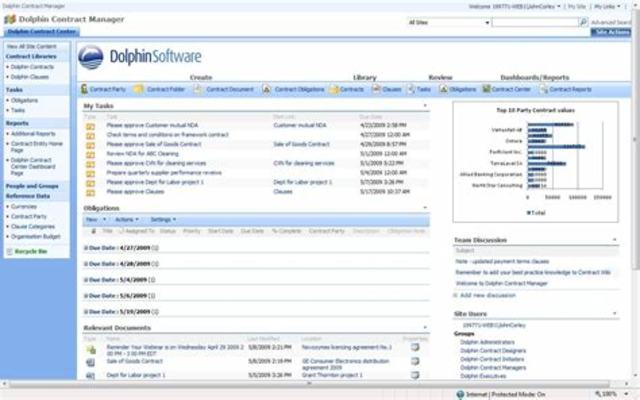
Task: Open the Contracts library icon
Action: 334,89
